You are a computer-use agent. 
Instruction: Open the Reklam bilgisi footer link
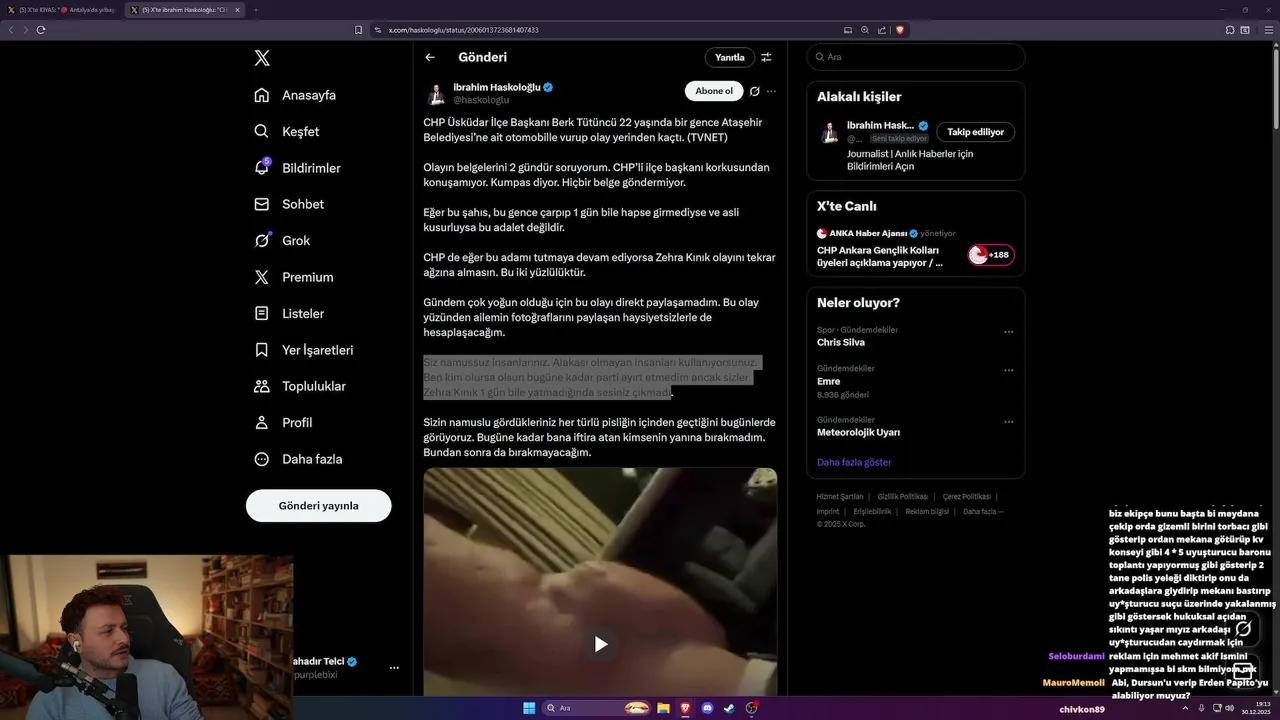927,512
